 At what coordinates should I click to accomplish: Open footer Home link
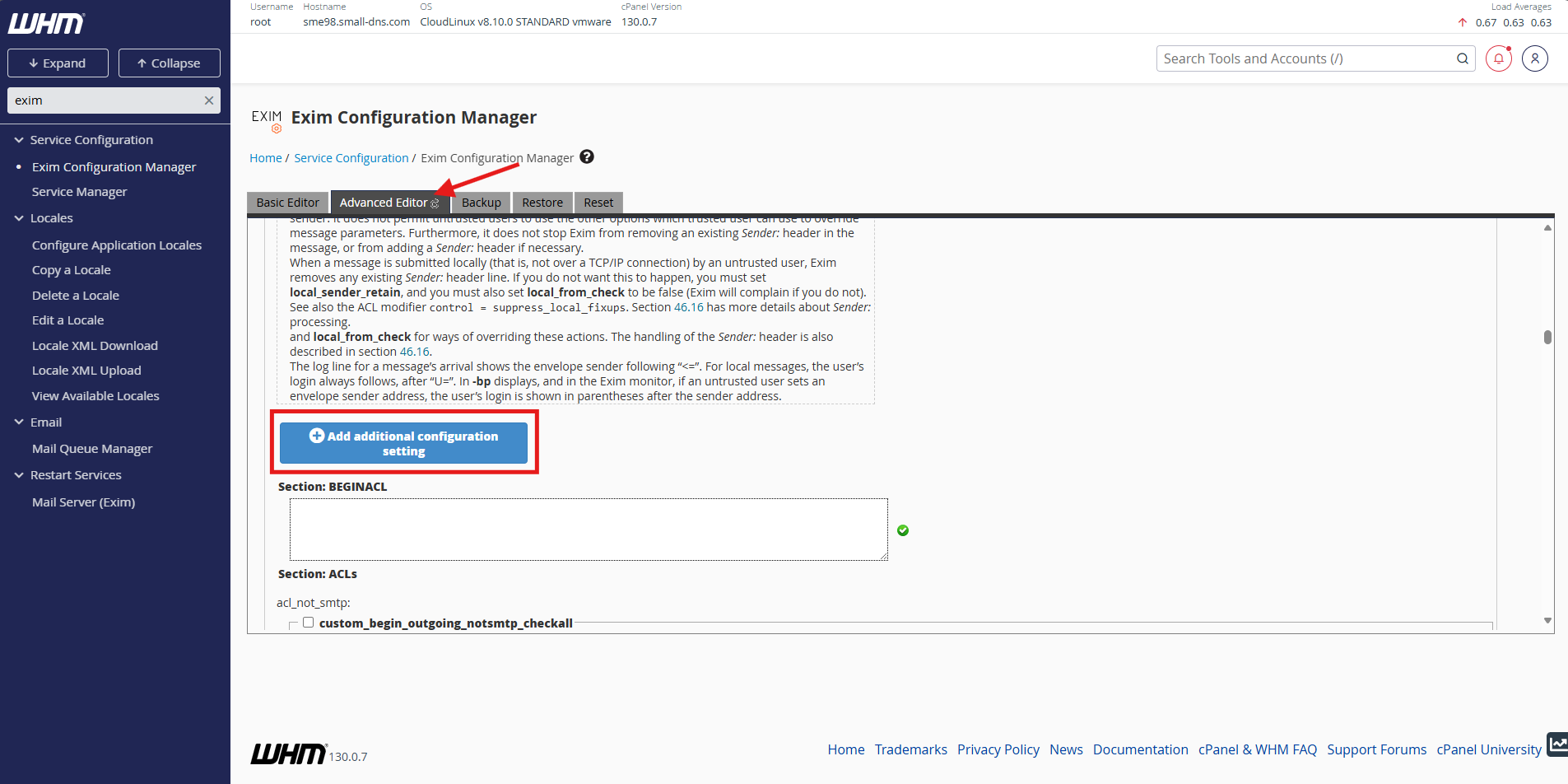pyautogui.click(x=846, y=749)
